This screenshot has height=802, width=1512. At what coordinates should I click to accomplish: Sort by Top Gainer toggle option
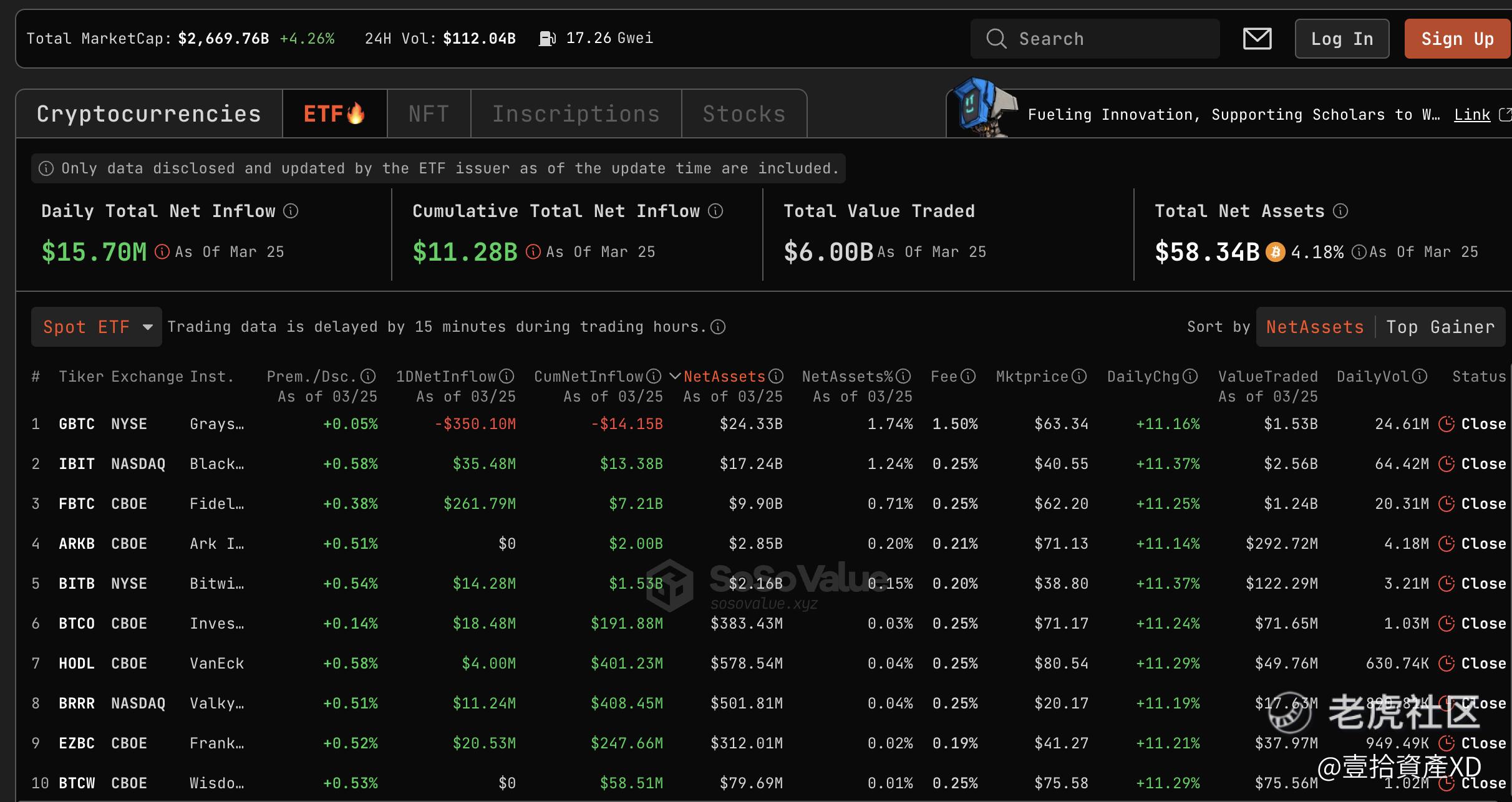pos(1440,327)
